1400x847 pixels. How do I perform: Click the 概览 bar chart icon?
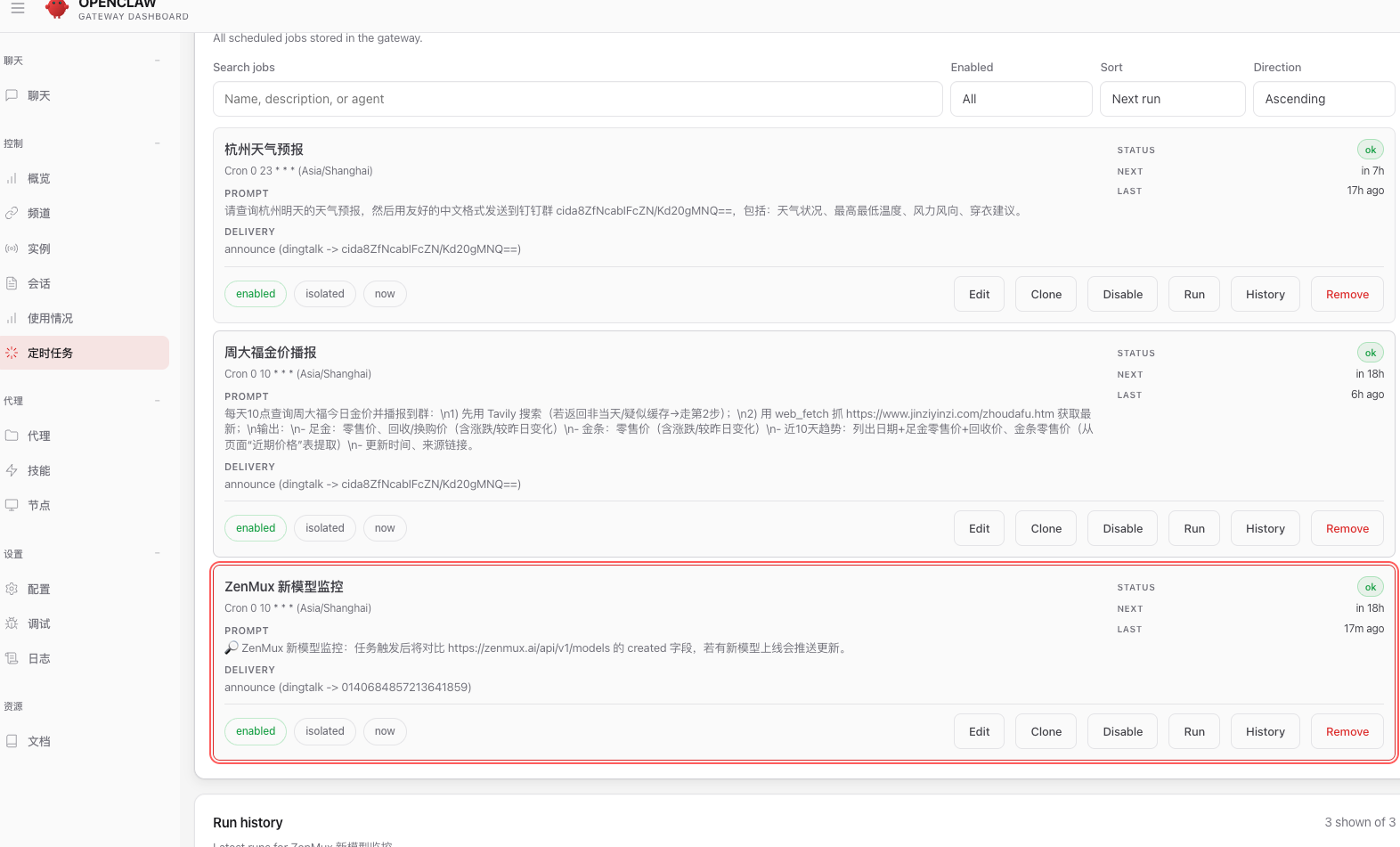[x=12, y=178]
